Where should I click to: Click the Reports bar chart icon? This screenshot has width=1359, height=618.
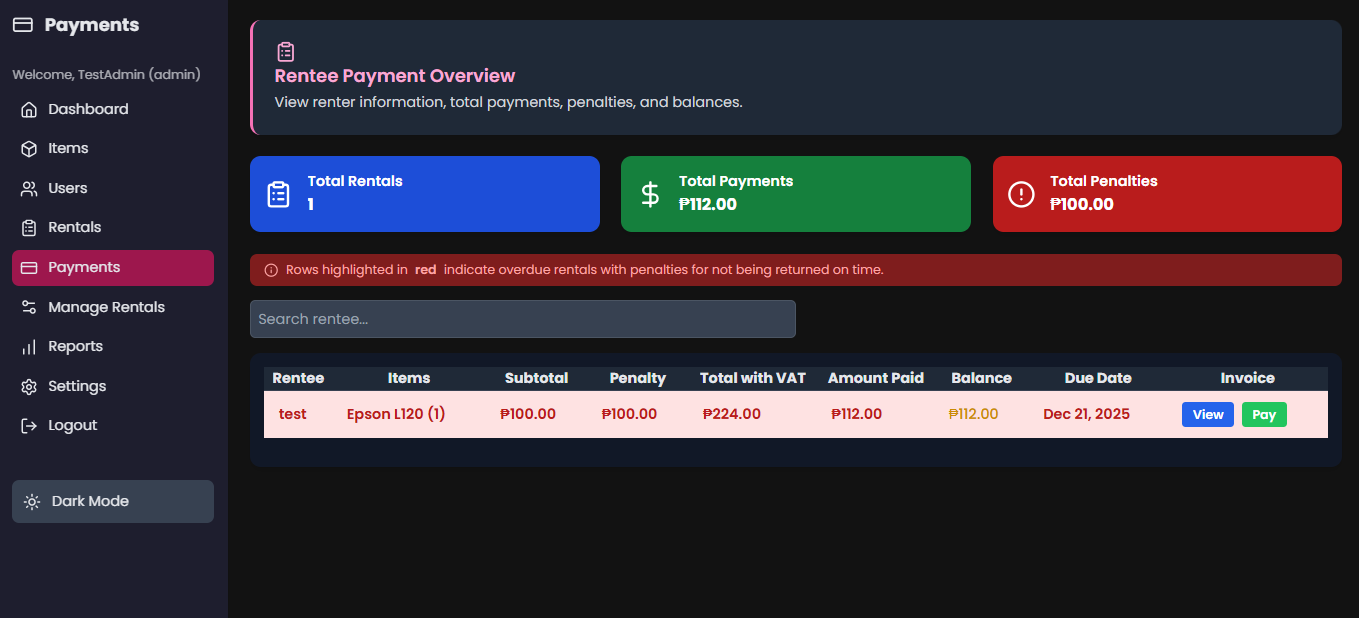(29, 347)
